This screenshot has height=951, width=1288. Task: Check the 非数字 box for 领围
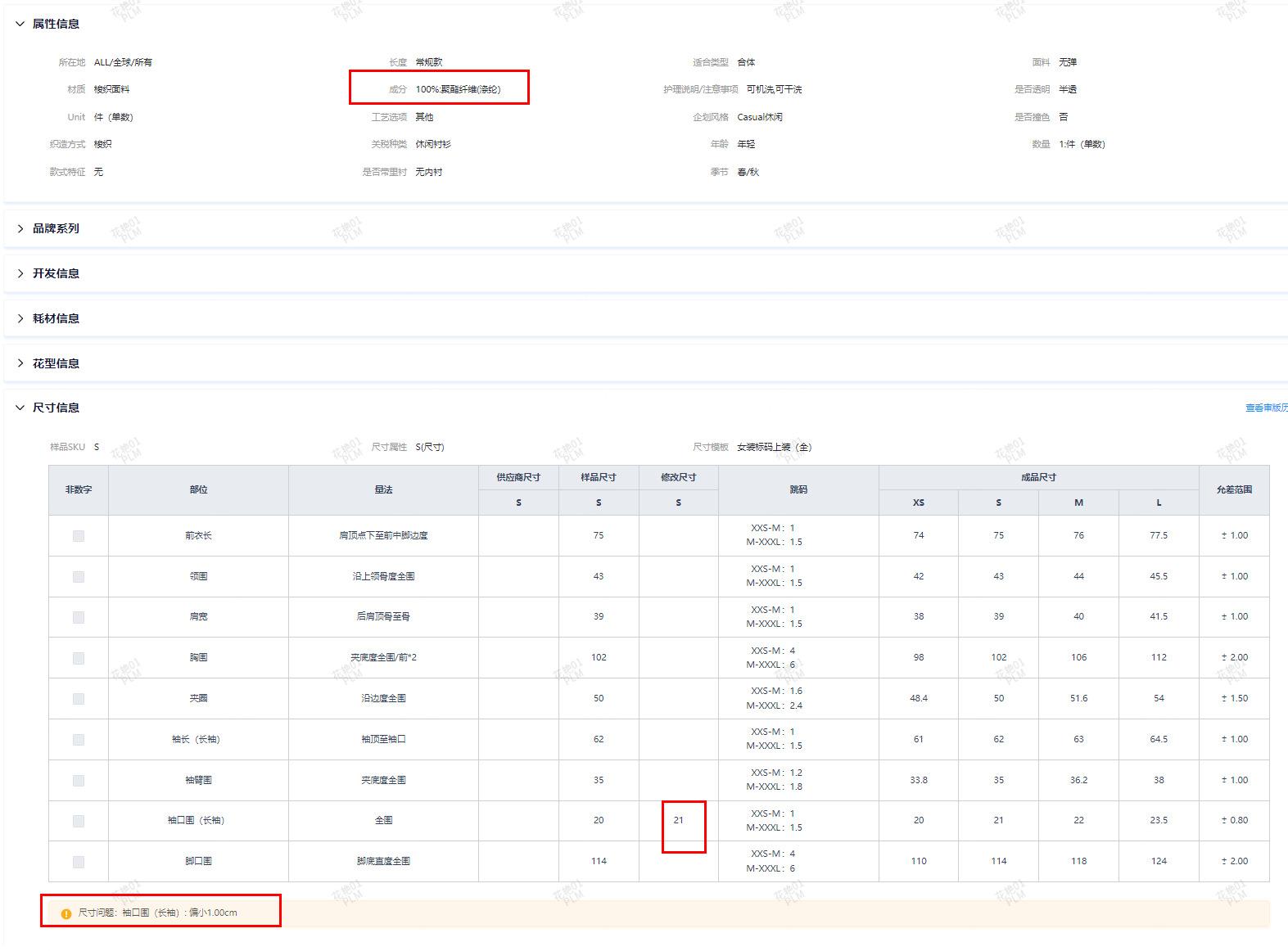tap(79, 577)
